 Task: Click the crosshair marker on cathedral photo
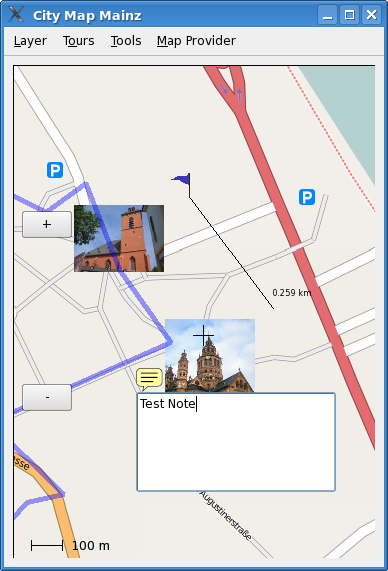[x=203, y=335]
